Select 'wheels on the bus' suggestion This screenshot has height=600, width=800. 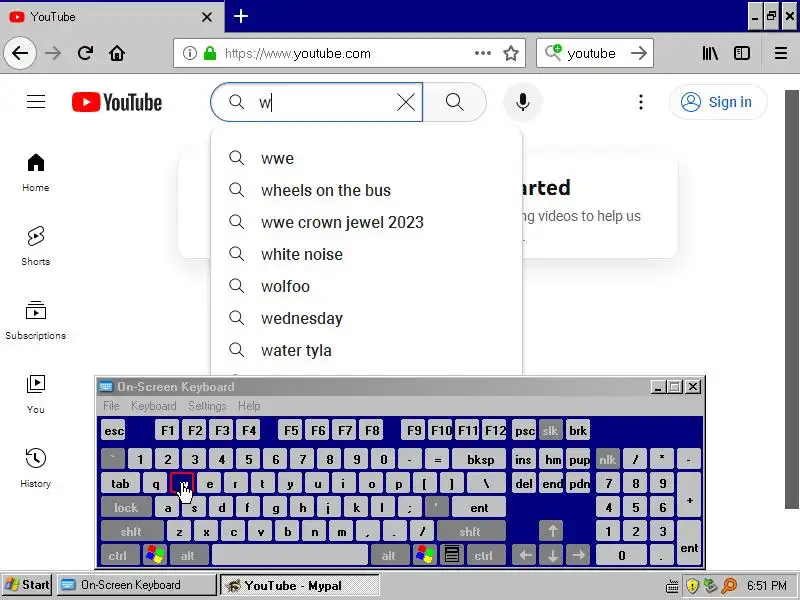pyautogui.click(x=366, y=190)
